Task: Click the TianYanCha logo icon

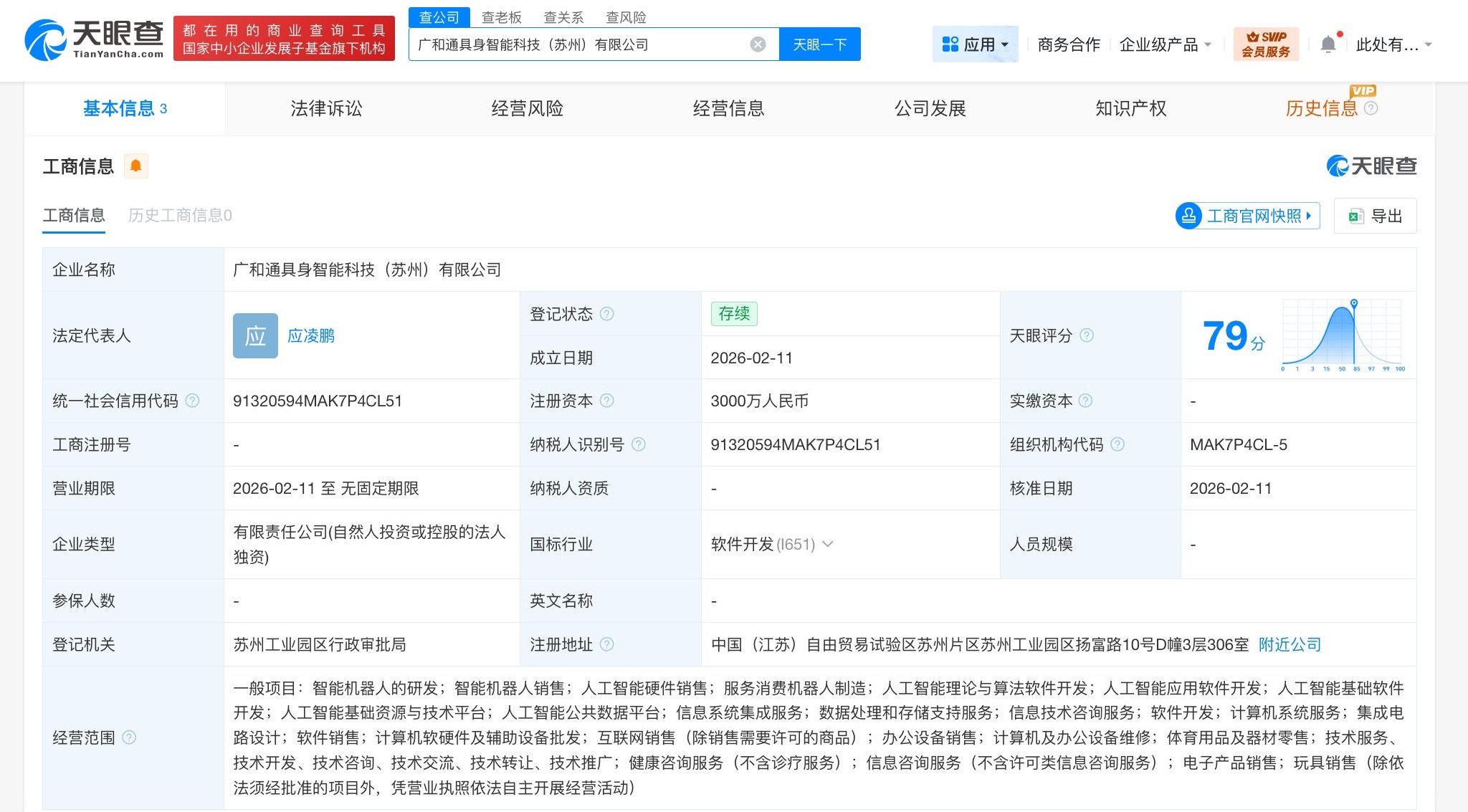Action: [44, 39]
